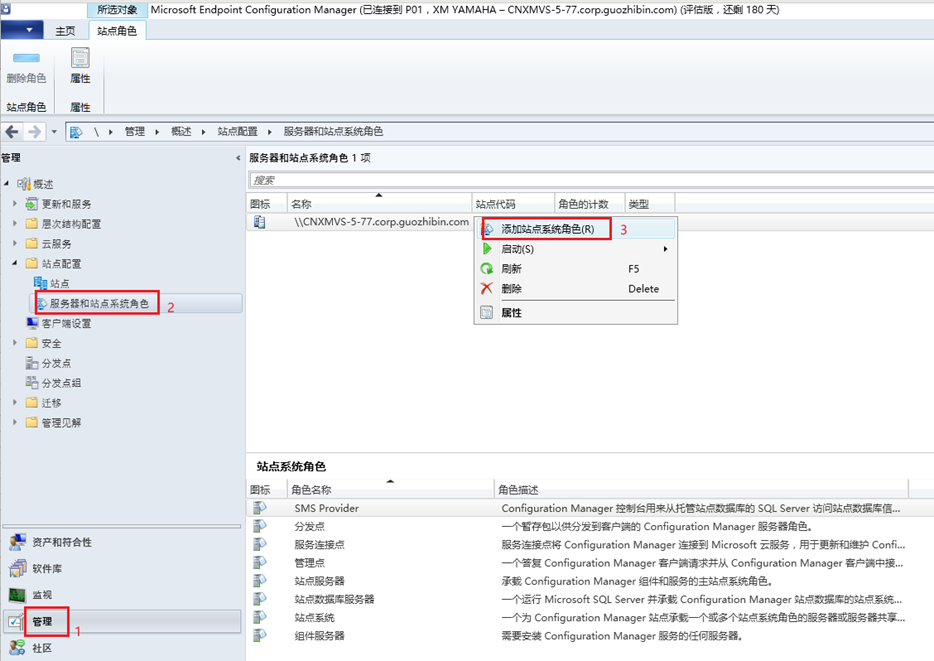Open the 启动(S) submenu arrow
934x661 pixels.
point(668,248)
